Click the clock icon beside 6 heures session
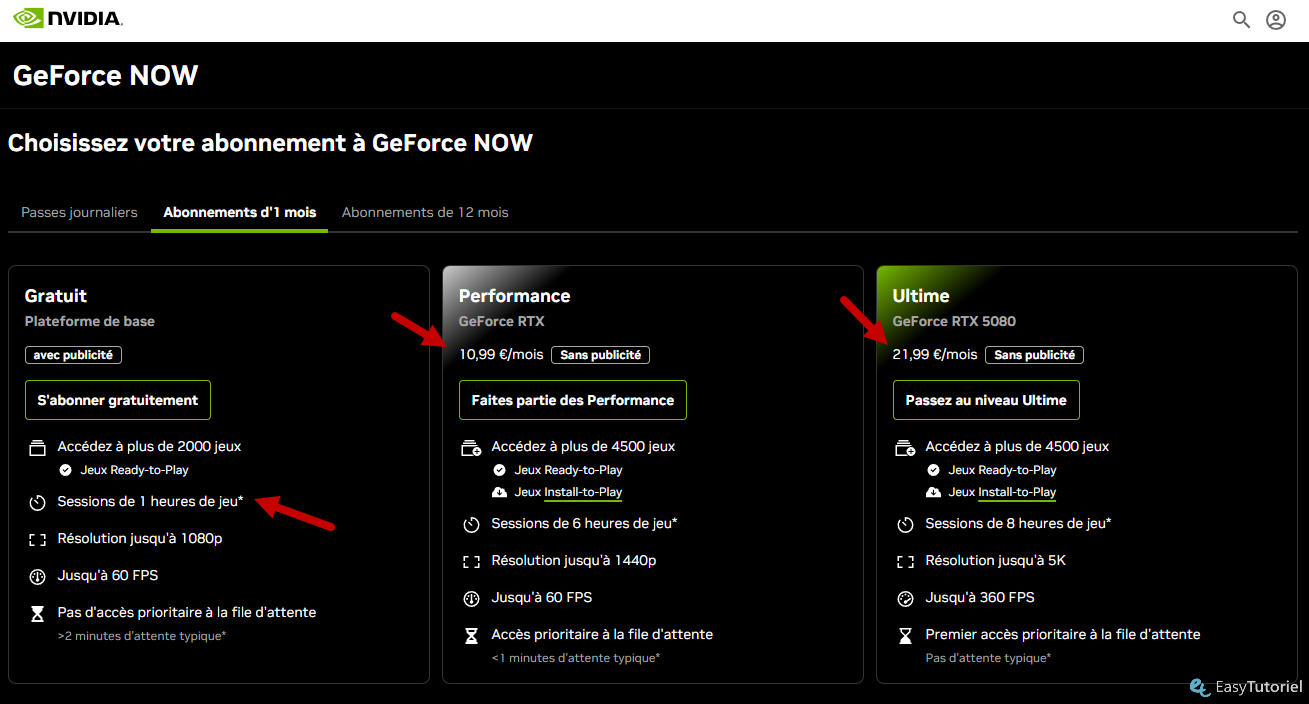The height and width of the screenshot is (704, 1309). point(471,524)
